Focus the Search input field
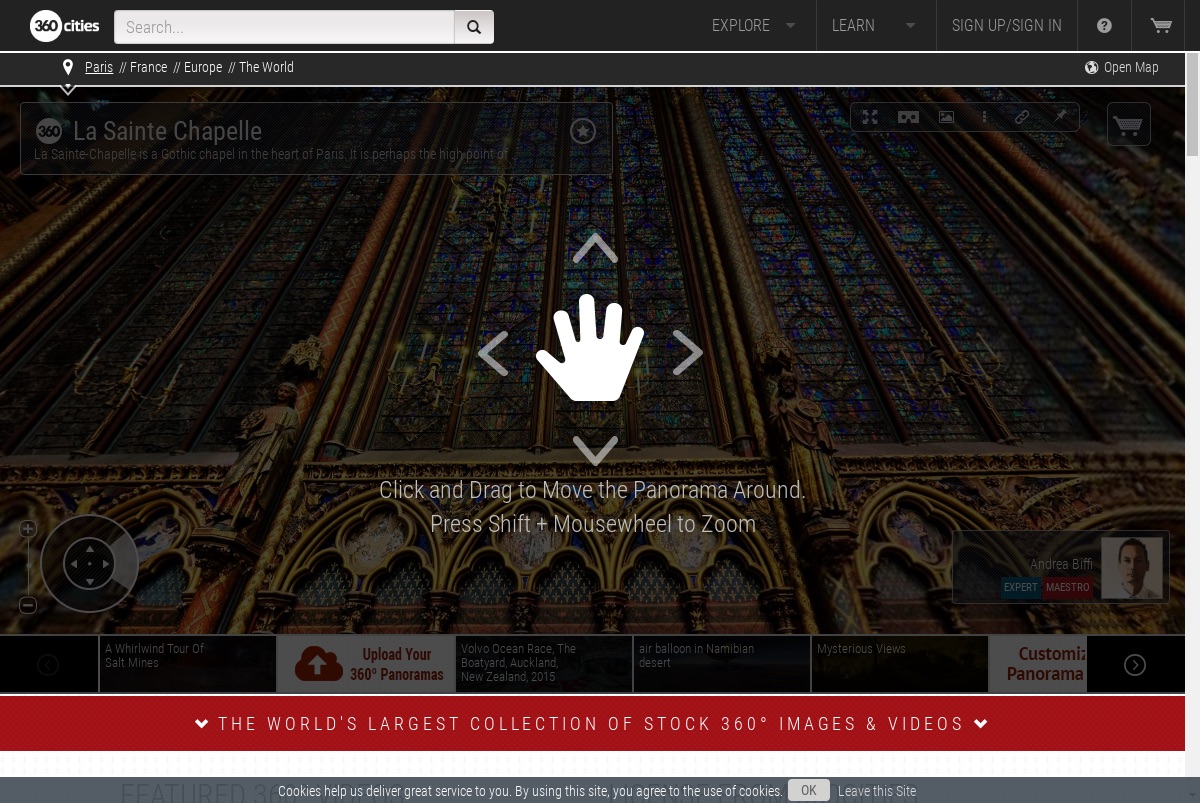 (x=284, y=27)
